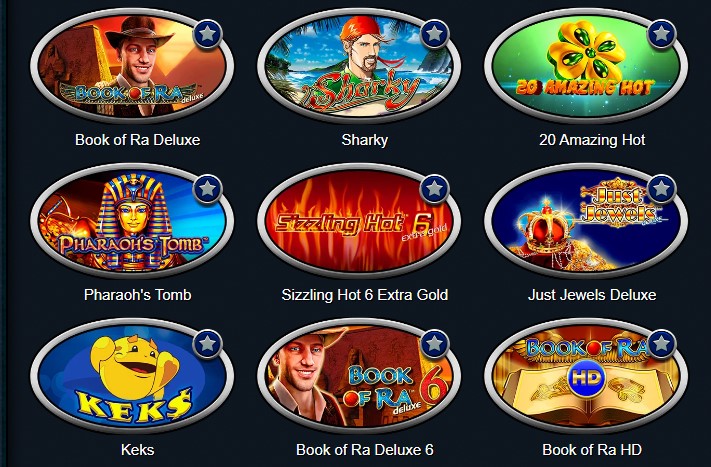Add Just Jewels Deluxe to favorites star
Viewport: 711px width, 467px height.
click(662, 189)
